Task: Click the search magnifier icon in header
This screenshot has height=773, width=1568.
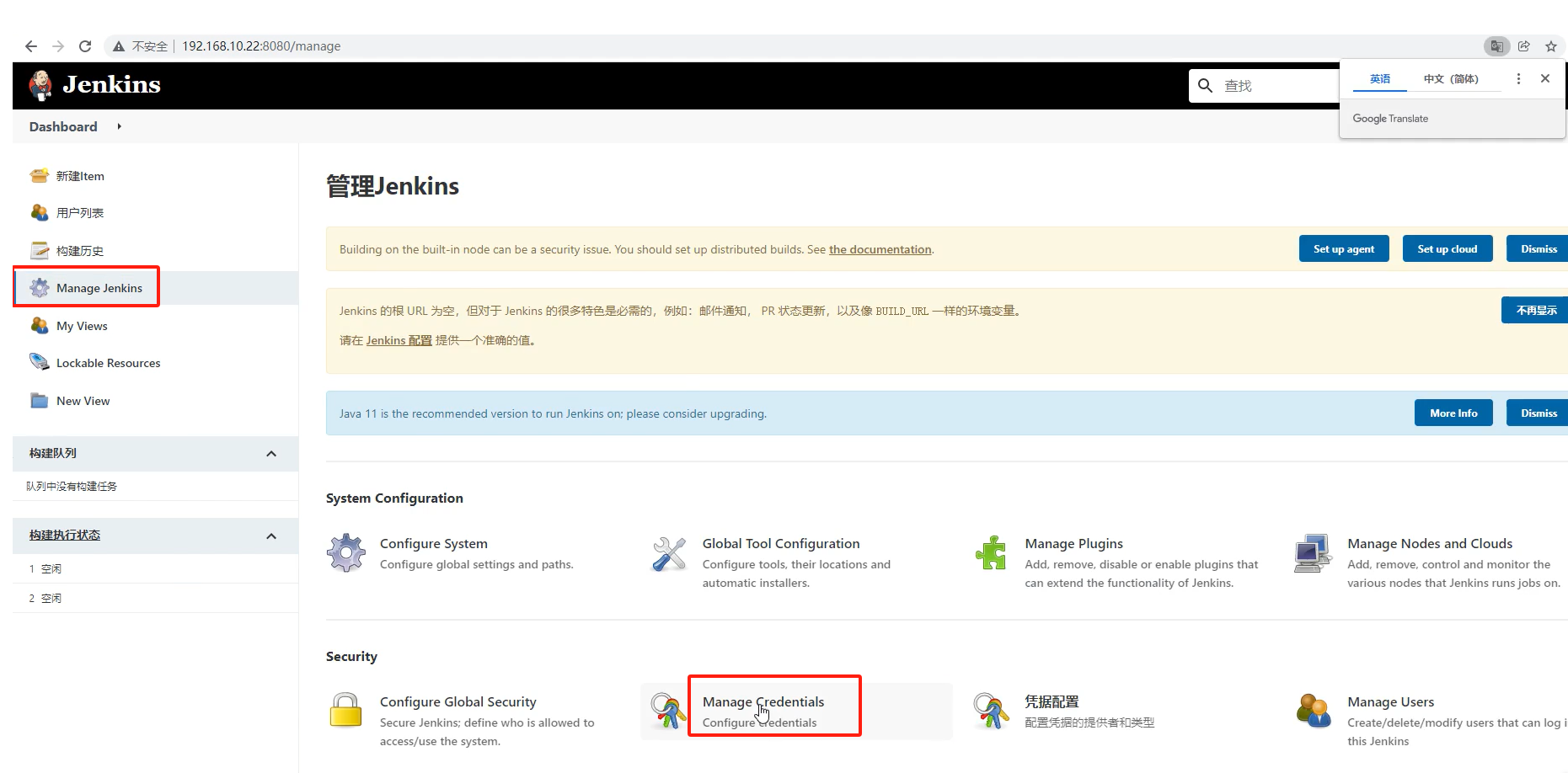Action: click(1206, 86)
